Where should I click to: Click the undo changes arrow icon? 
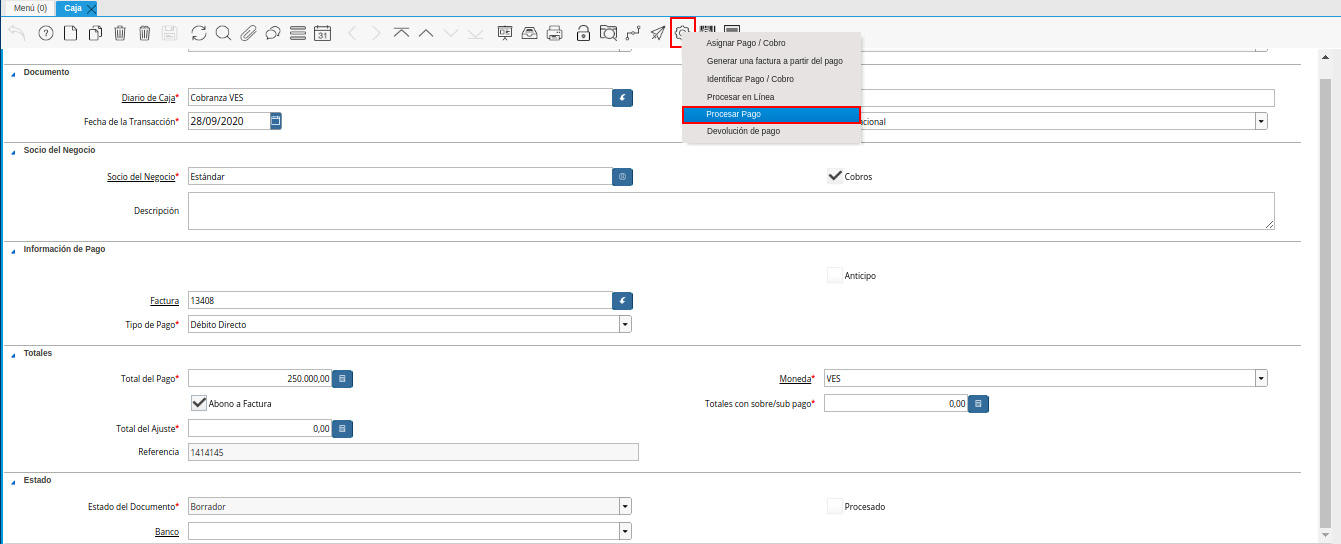point(17,33)
